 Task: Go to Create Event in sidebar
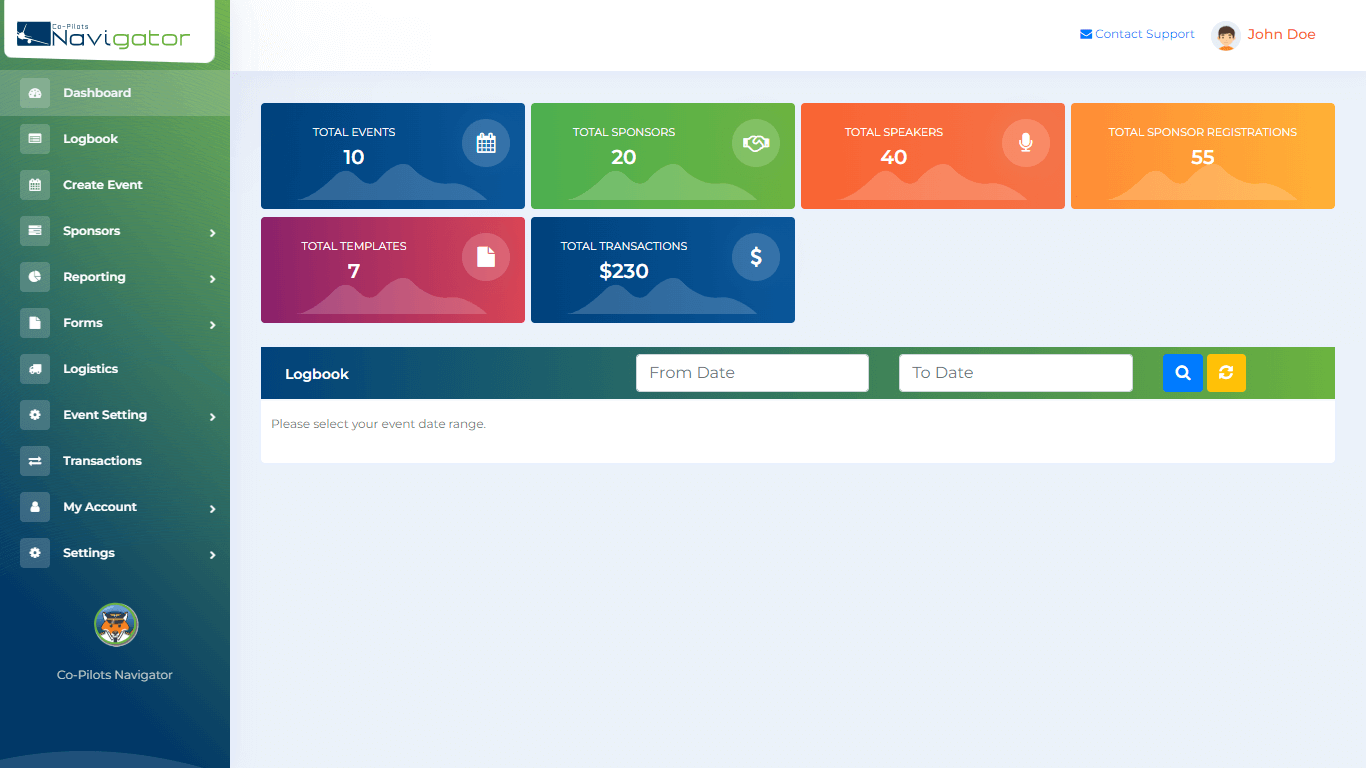[x=102, y=185]
